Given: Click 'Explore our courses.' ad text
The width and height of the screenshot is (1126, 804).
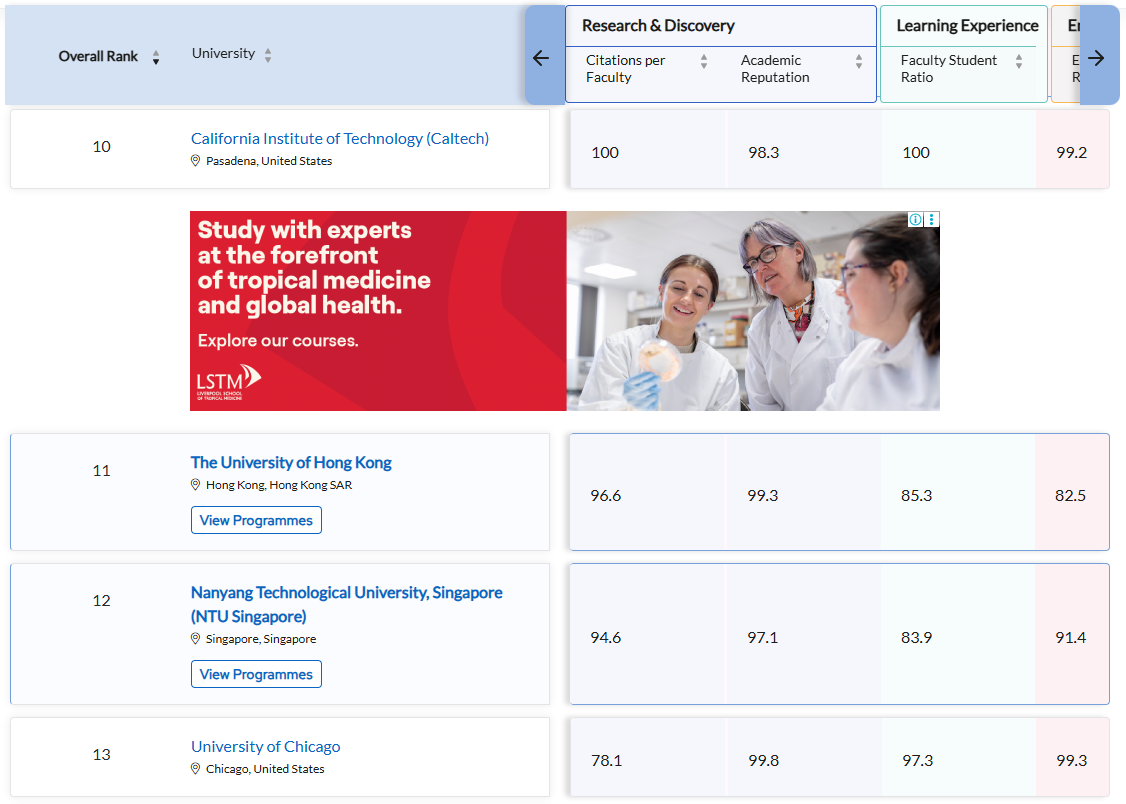Looking at the screenshot, I should 278,340.
